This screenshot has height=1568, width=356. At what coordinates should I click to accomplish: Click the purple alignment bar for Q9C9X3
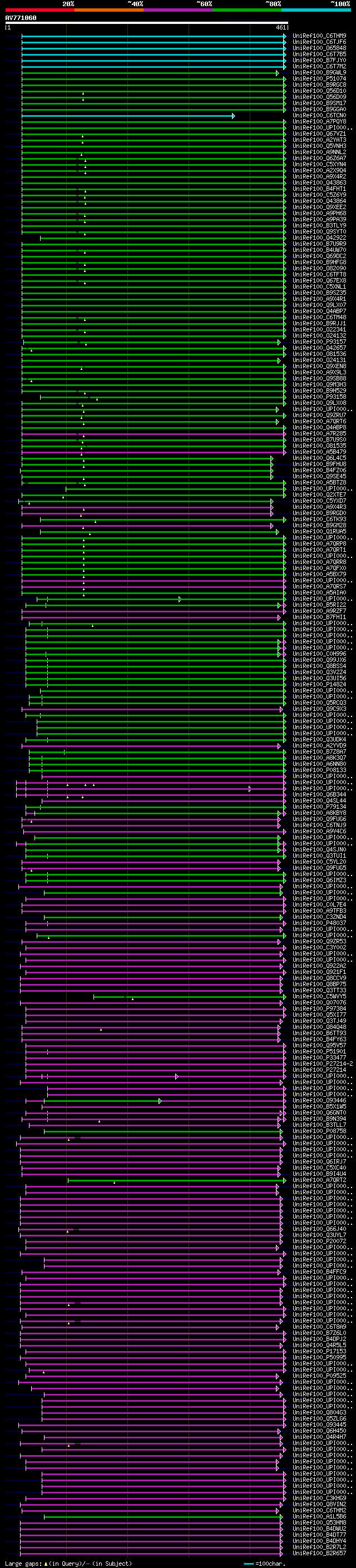click(x=152, y=709)
